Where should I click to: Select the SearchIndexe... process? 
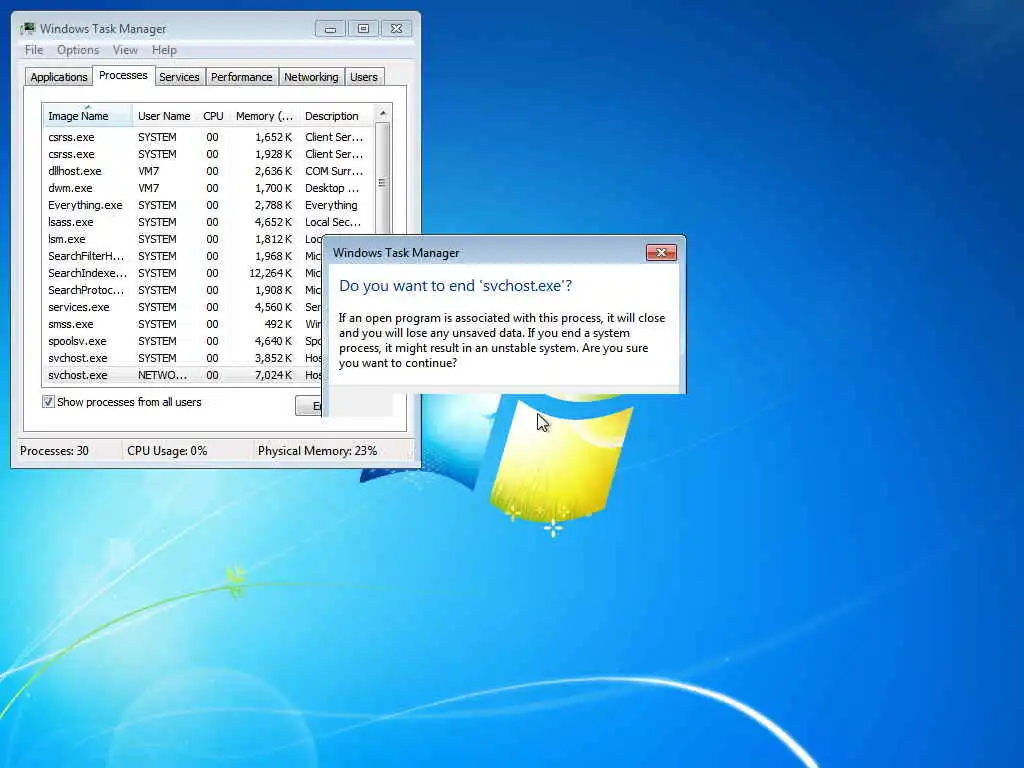pyautogui.click(x=183, y=273)
